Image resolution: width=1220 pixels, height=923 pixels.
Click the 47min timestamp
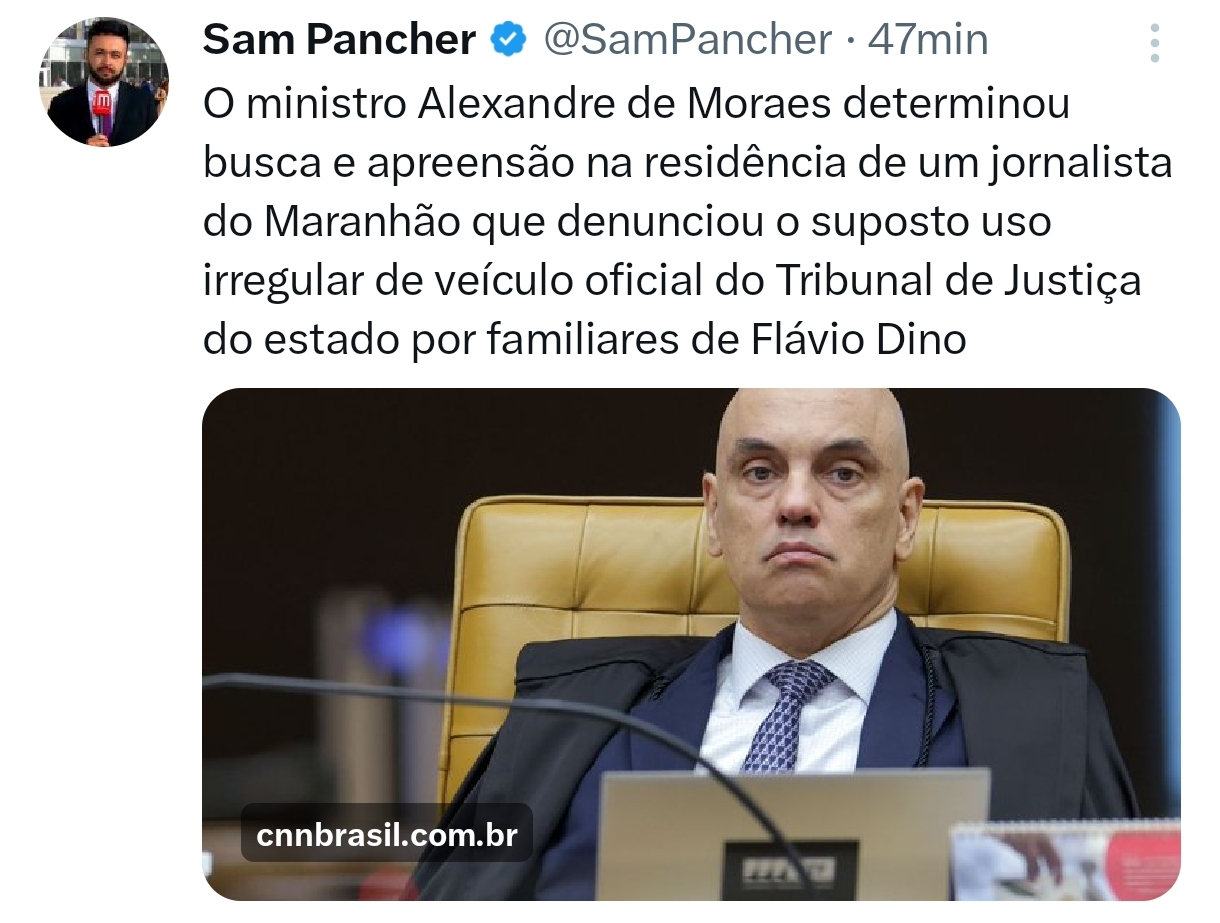pos(928,40)
